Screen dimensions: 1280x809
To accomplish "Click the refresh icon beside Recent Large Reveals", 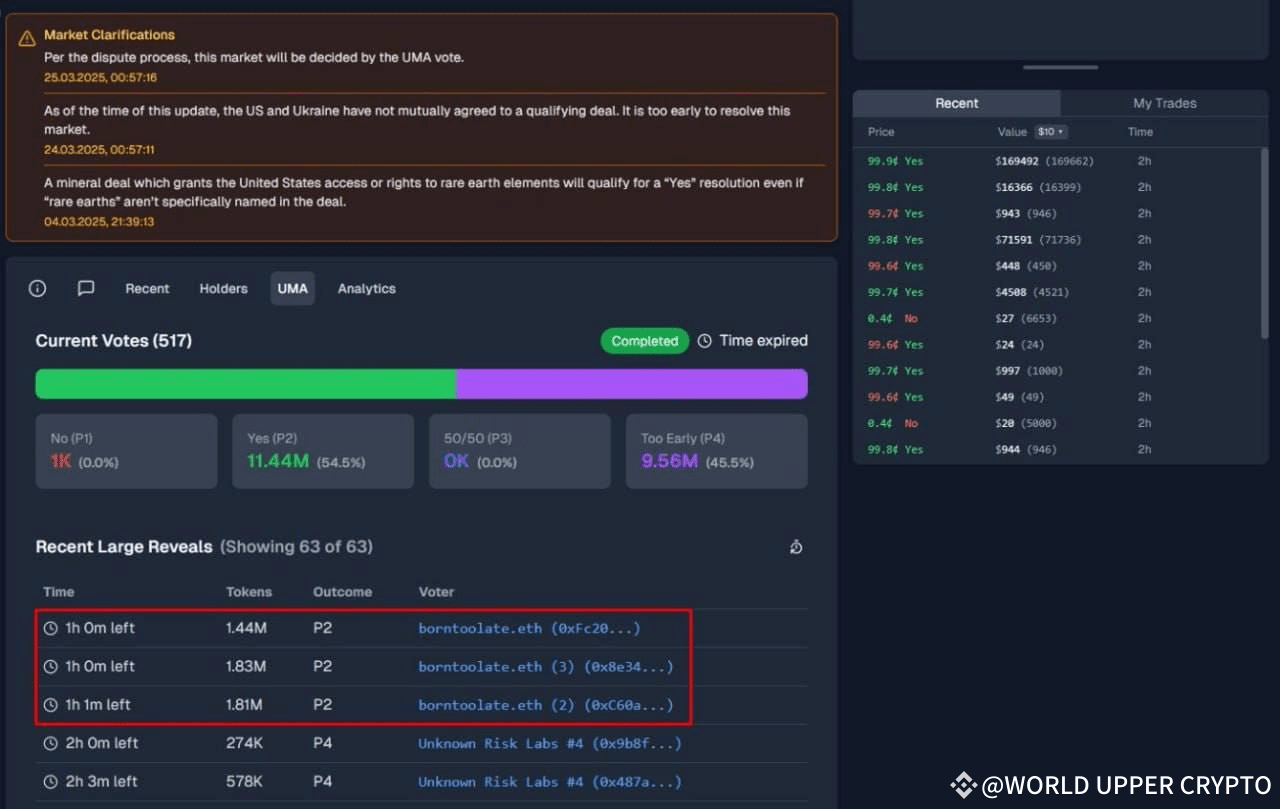I will click(x=796, y=546).
